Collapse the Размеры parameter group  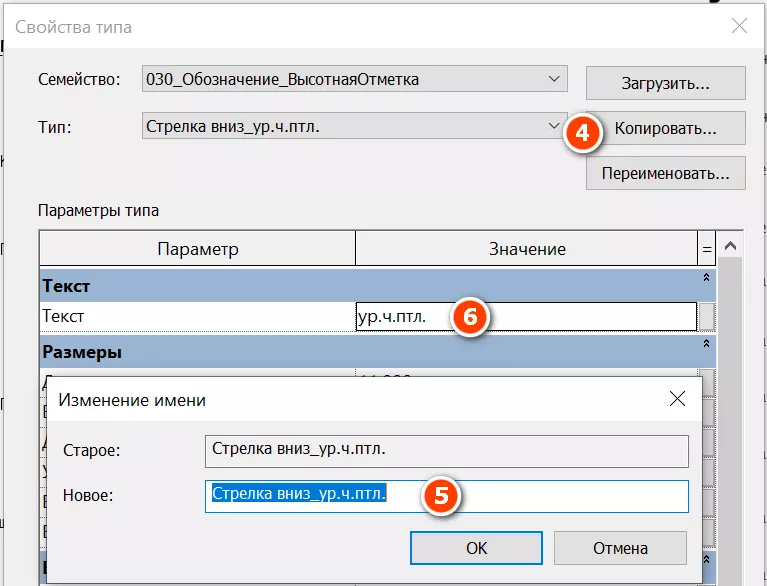coord(706,344)
